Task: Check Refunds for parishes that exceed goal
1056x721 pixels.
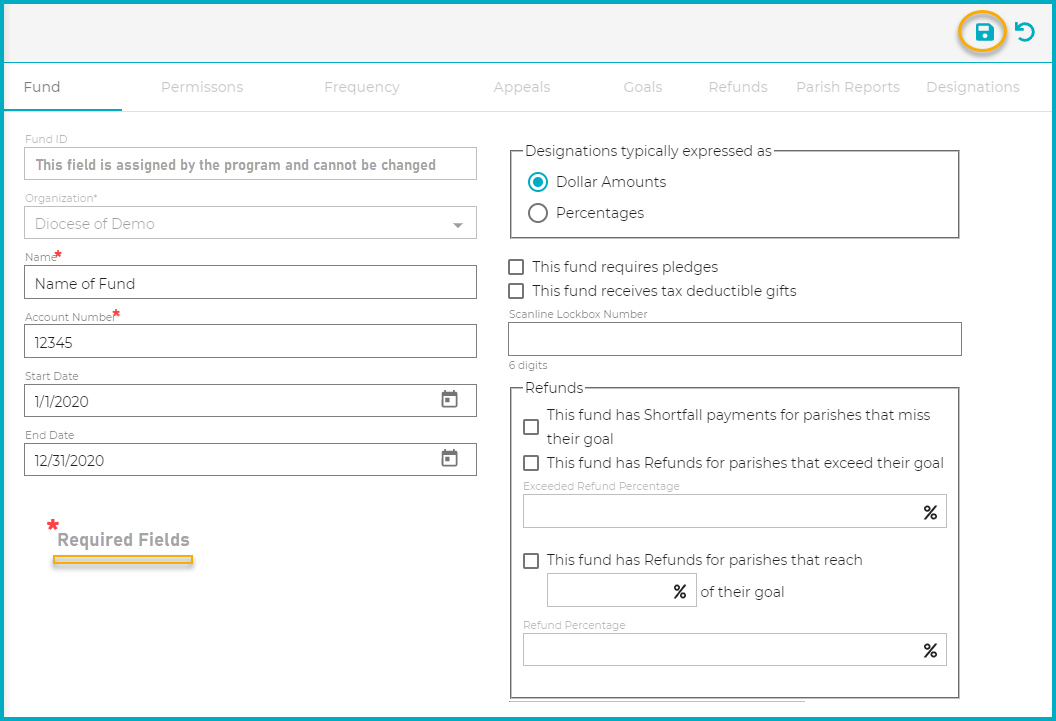Action: pos(531,463)
